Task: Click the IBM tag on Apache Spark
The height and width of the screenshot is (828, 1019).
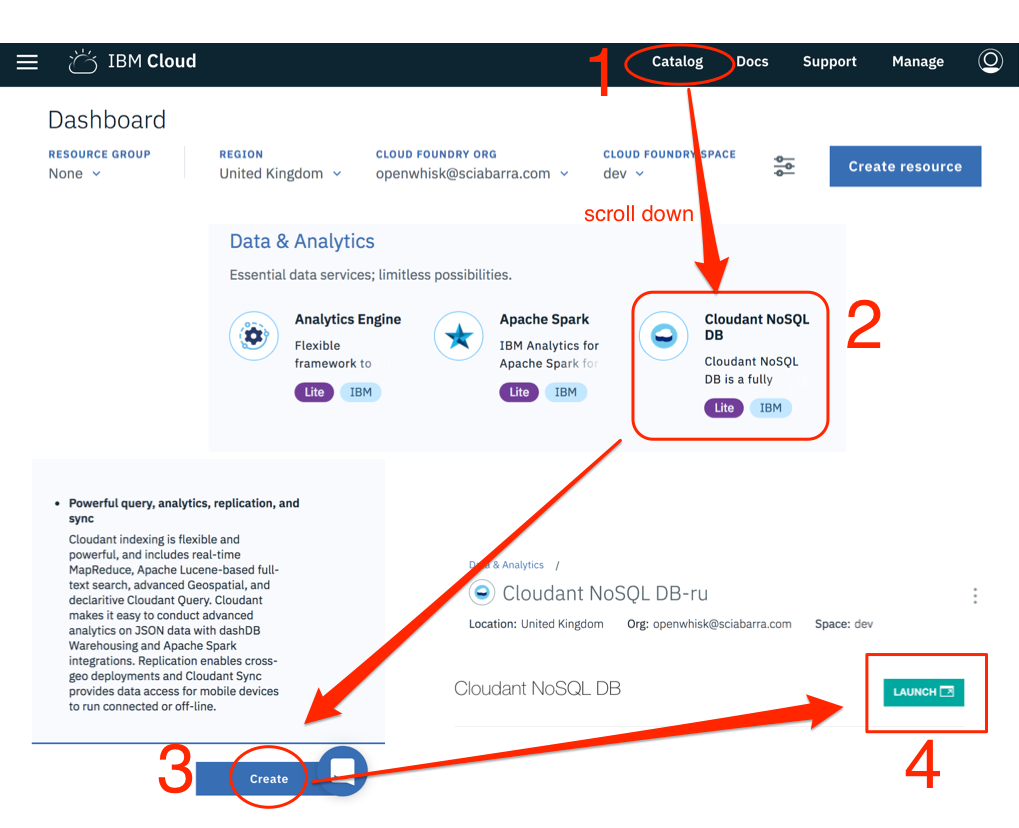Action: [x=565, y=392]
